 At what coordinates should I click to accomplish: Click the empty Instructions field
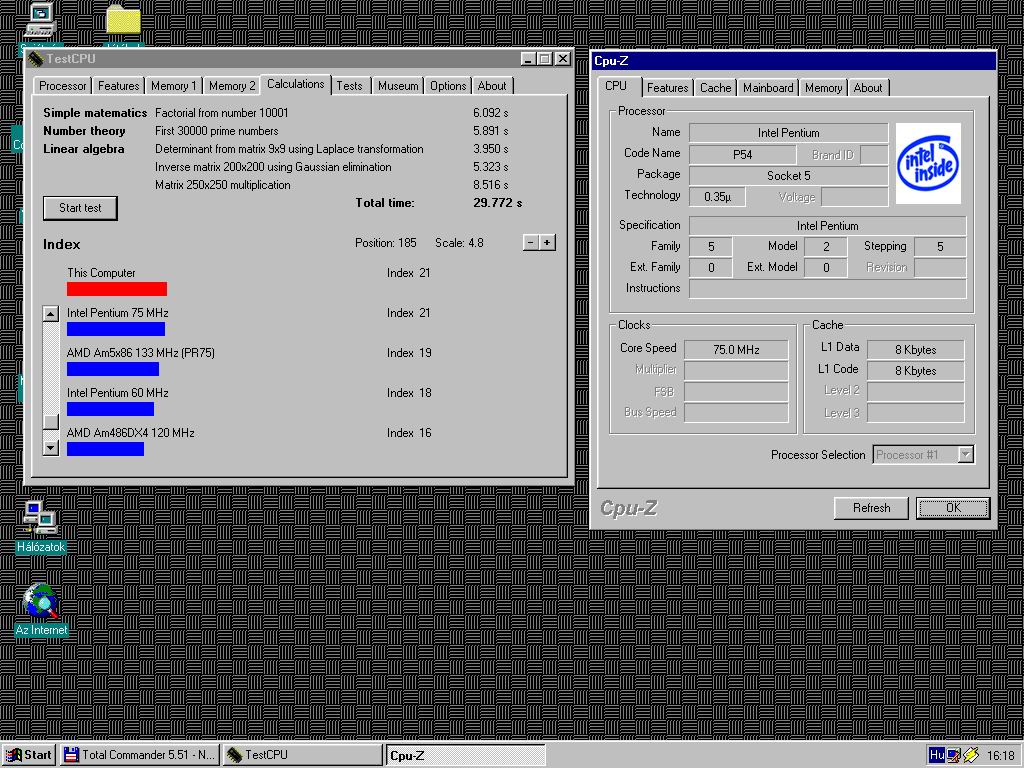coord(827,289)
